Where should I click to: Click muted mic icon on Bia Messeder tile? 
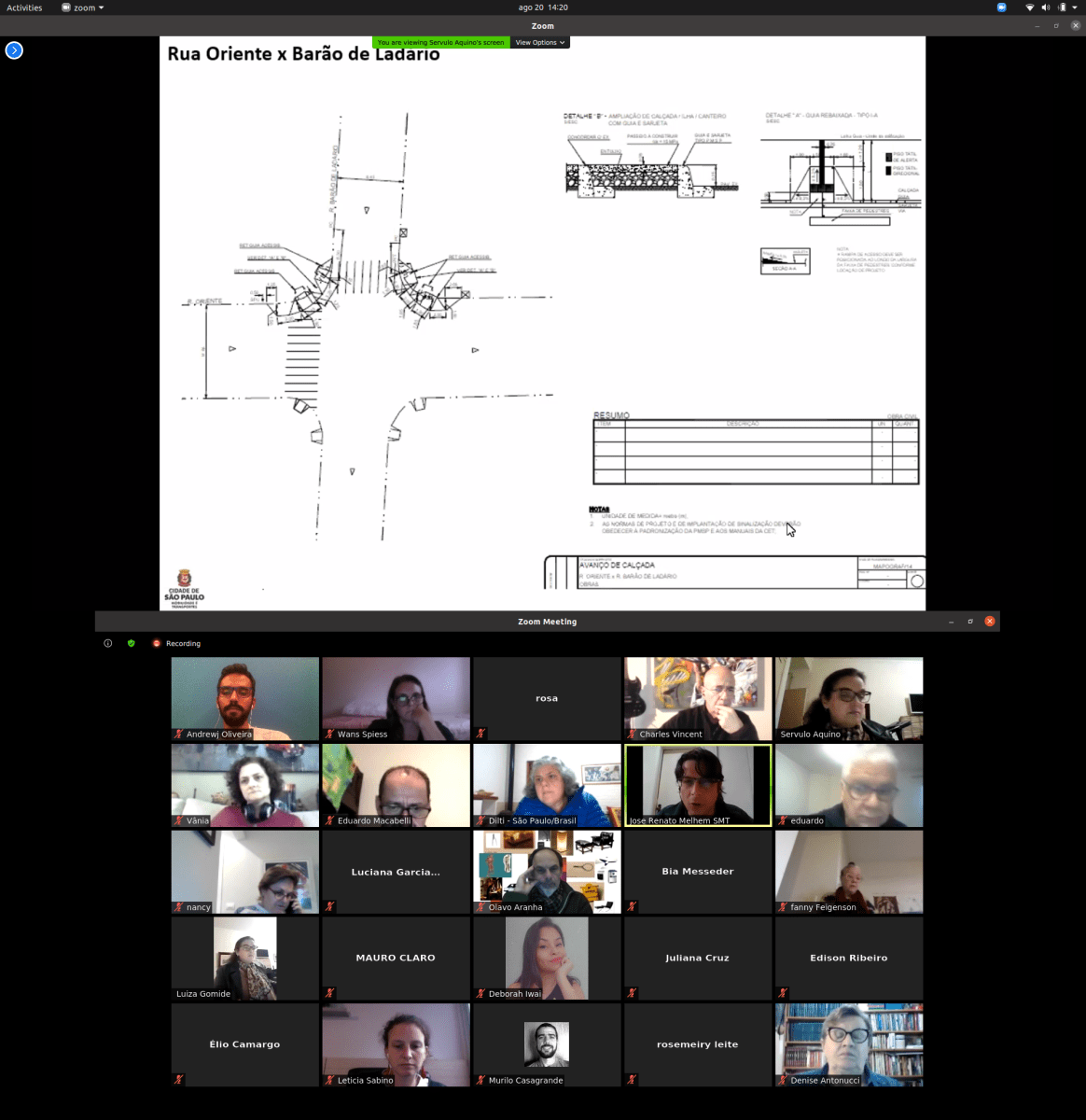click(633, 906)
